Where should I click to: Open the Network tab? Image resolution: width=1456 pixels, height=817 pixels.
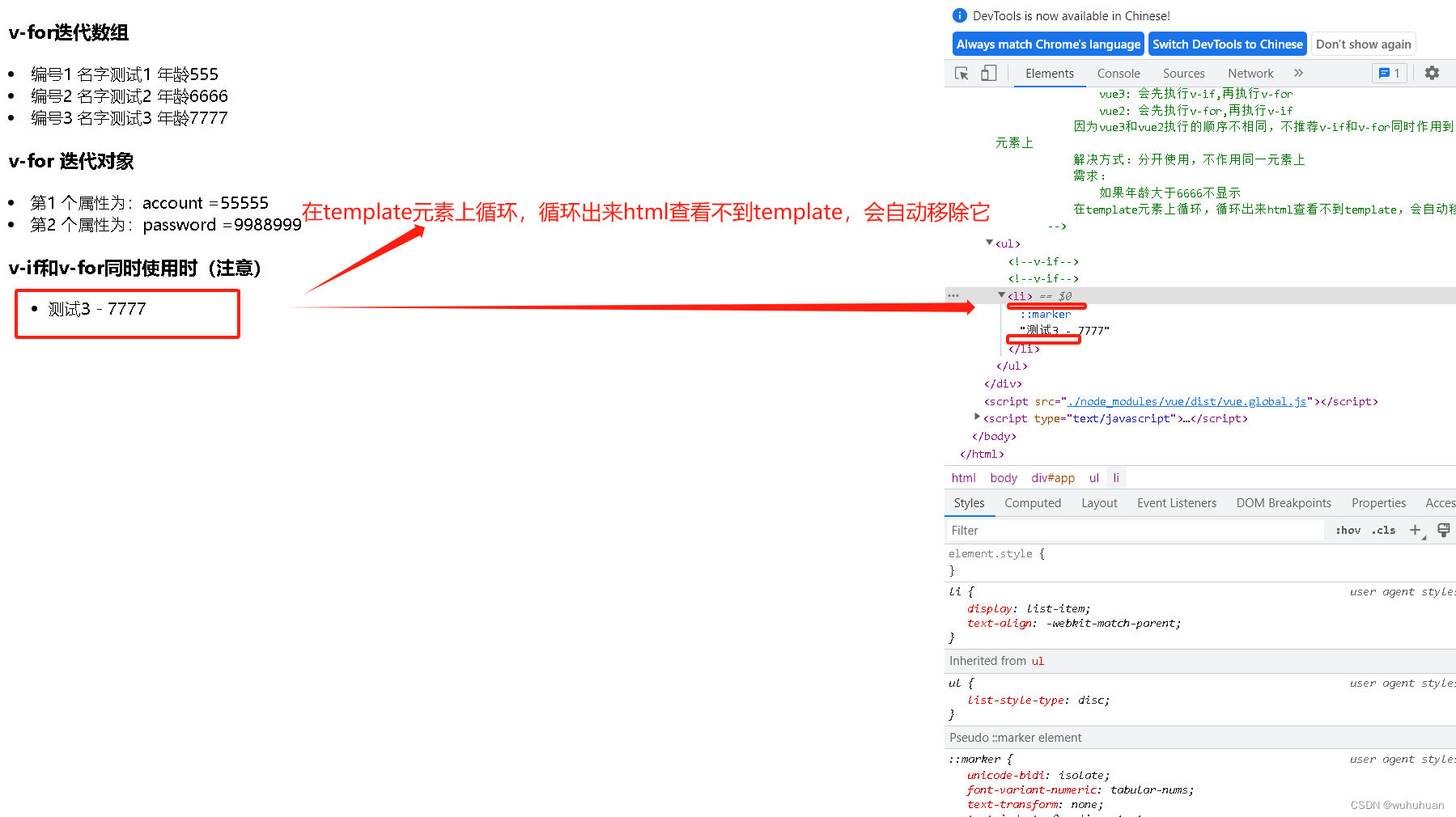tap(1250, 73)
